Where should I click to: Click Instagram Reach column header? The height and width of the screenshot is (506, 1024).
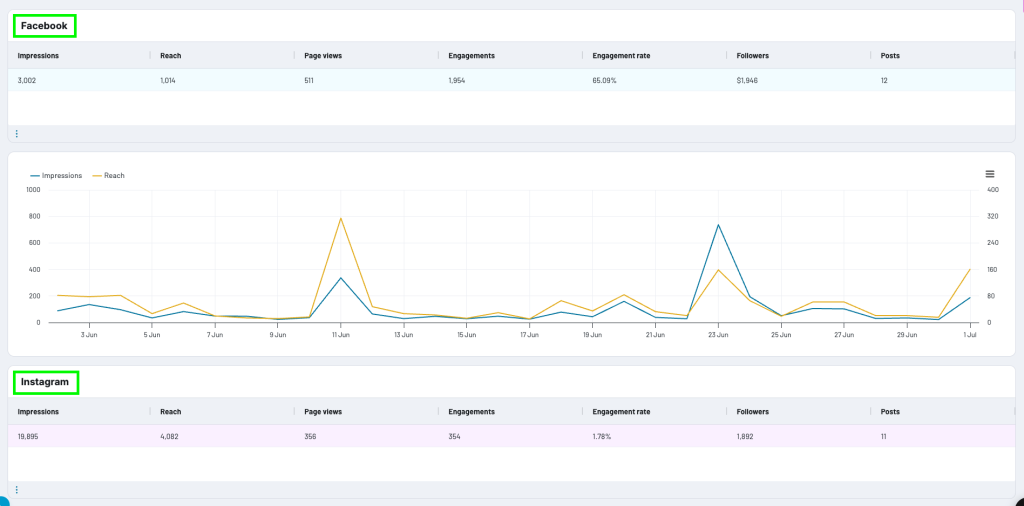coord(171,412)
